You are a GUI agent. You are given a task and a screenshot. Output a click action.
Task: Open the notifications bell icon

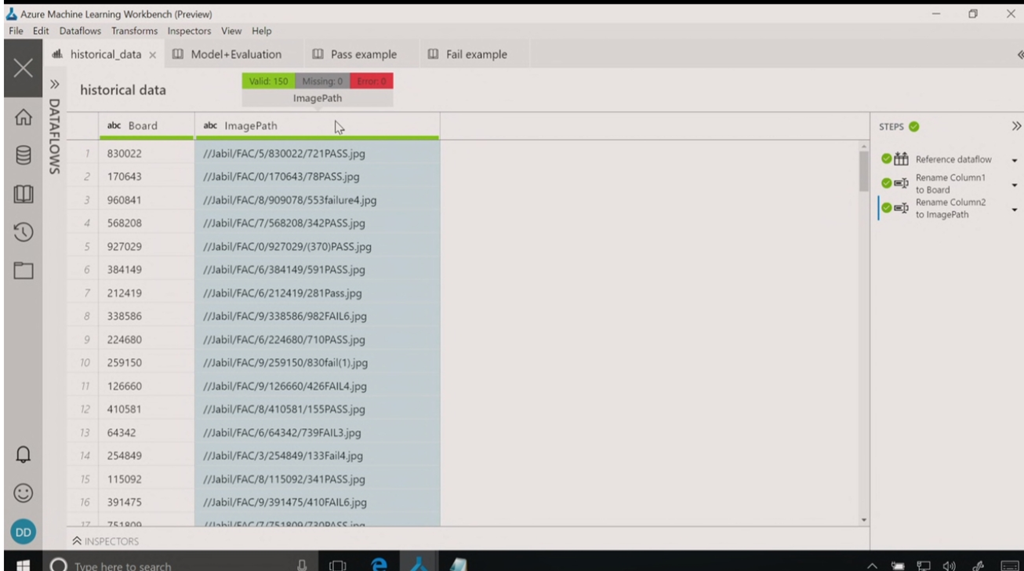pos(24,454)
